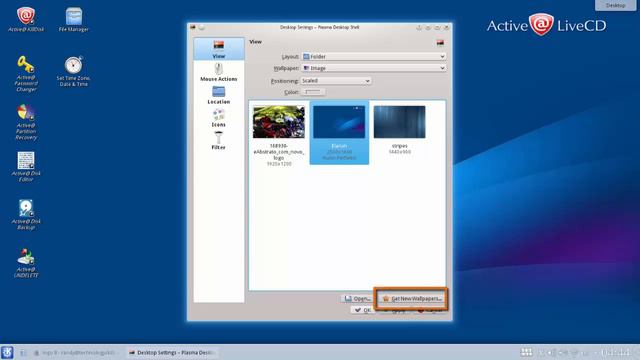The image size is (640, 360).
Task: Click the Open... button
Action: [x=357, y=299]
